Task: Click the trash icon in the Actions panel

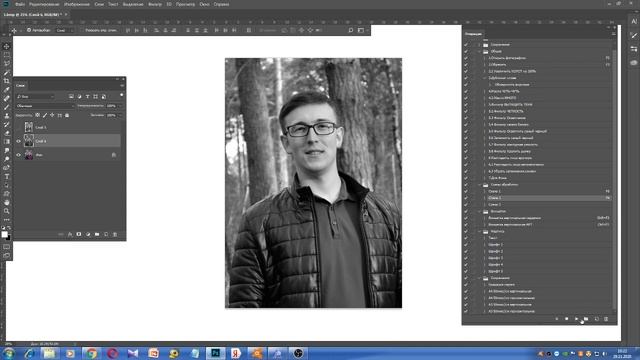Action: (606, 319)
